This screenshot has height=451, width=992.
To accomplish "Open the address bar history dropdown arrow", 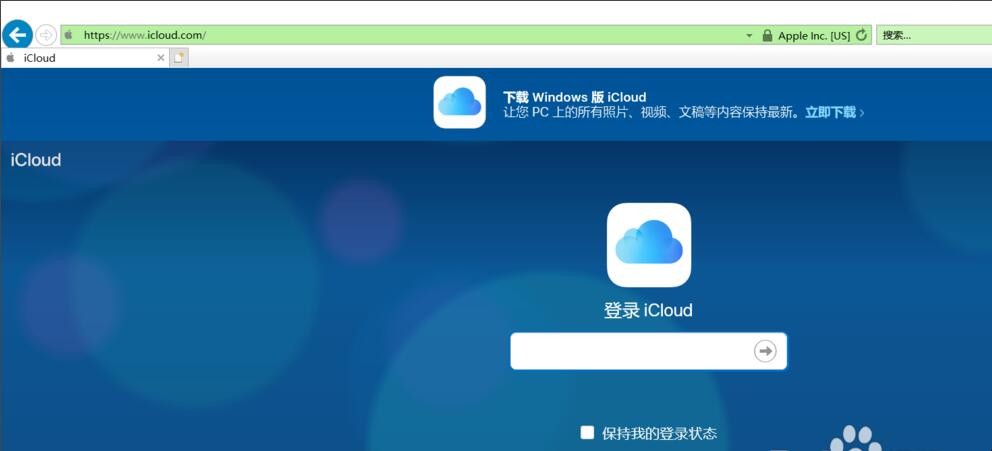I will click(x=749, y=35).
